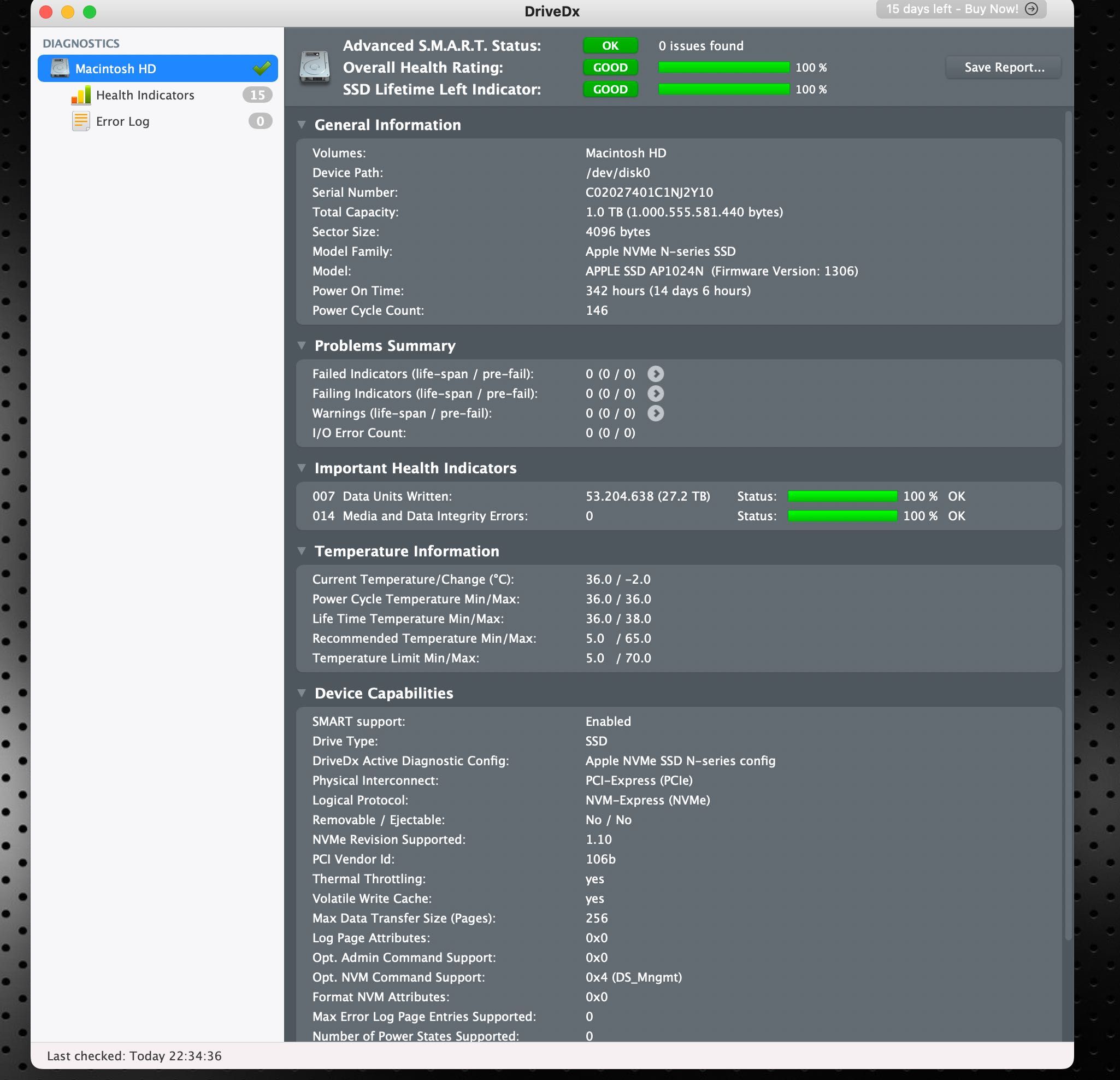
Task: Select Macintosh HD drive in sidebar
Action: click(x=158, y=69)
